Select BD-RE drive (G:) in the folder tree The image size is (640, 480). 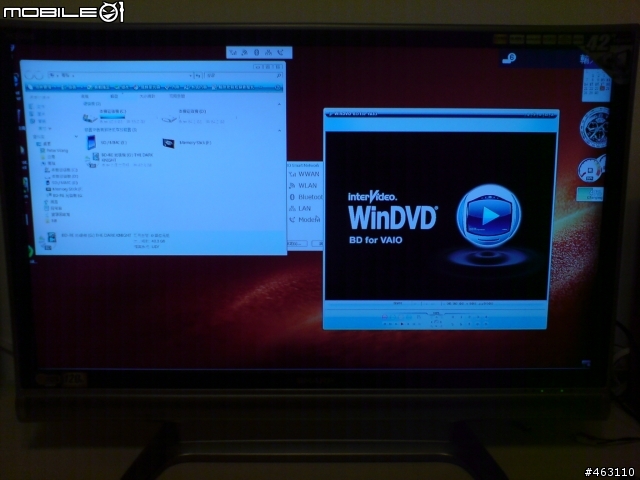[x=64, y=196]
